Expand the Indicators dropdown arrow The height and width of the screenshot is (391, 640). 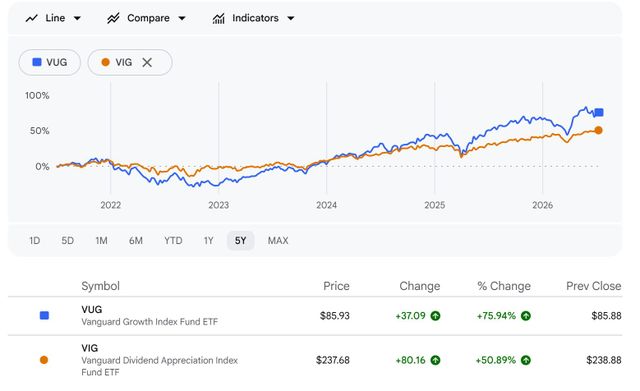point(291,18)
